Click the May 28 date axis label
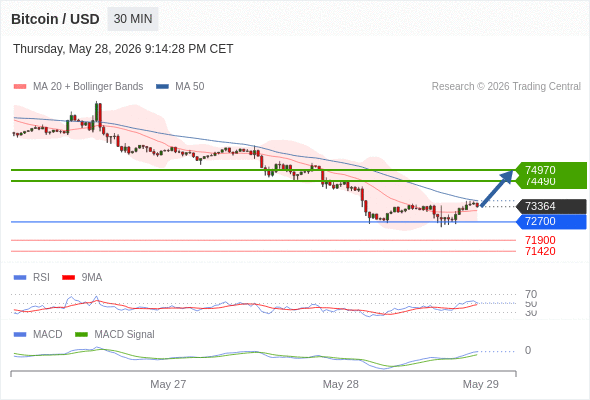 (x=341, y=384)
